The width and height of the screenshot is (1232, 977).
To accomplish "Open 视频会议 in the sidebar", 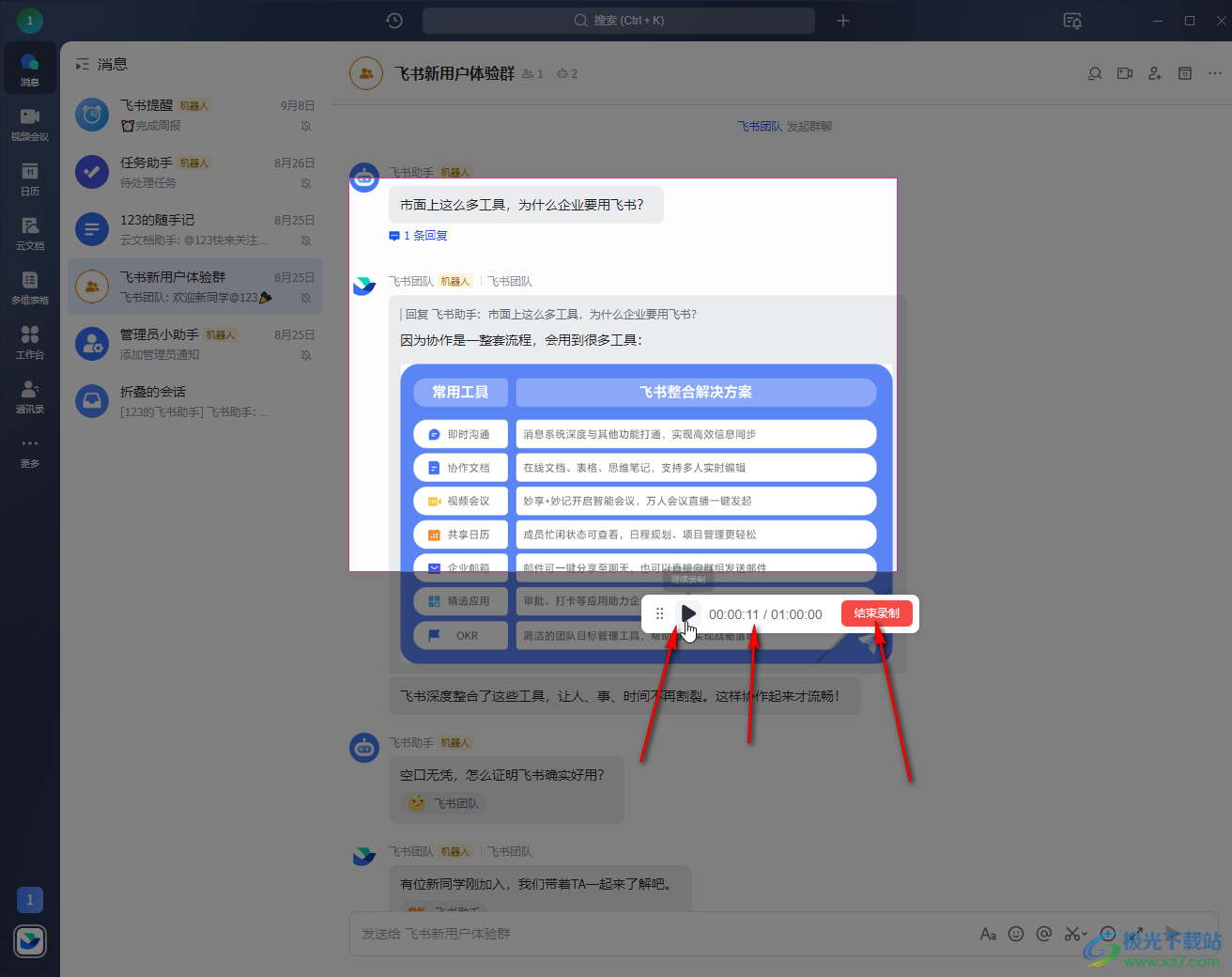I will coord(30,123).
